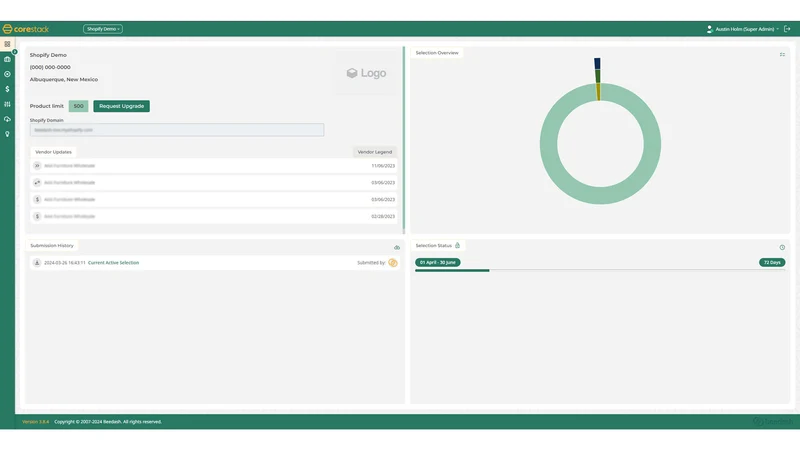Click the logout icon in top bar

click(787, 29)
